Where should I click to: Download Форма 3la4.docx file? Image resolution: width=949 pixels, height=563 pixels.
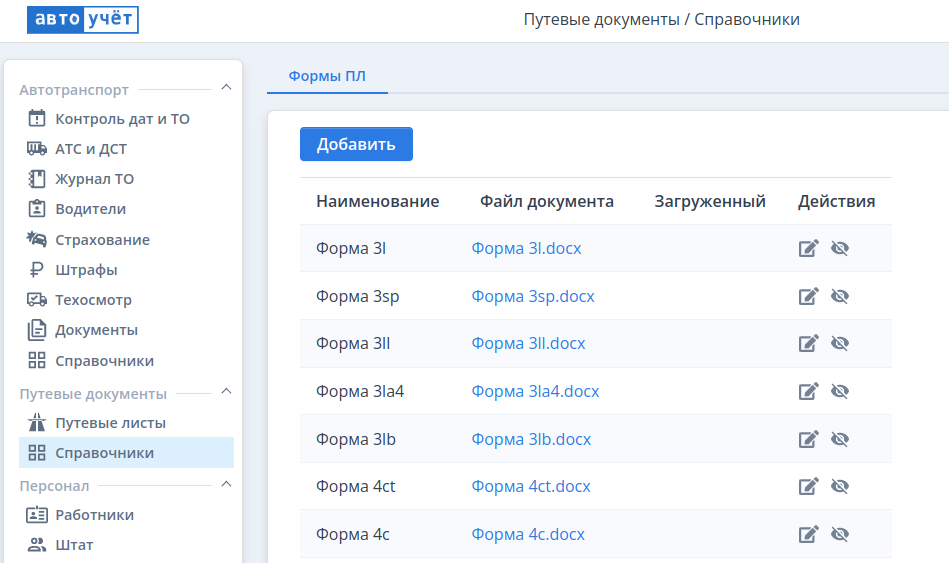535,391
